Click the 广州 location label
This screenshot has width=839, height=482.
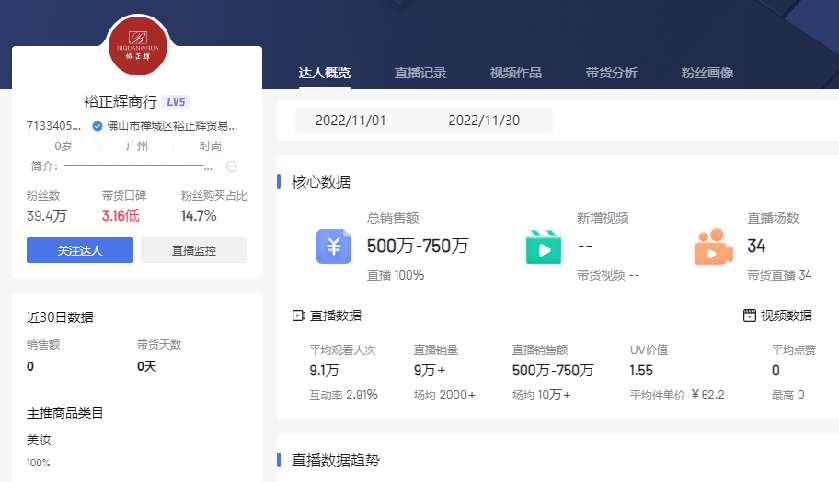136,147
